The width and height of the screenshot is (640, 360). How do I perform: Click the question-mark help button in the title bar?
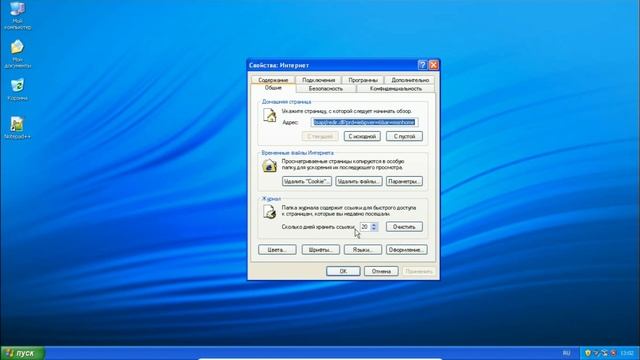[x=422, y=65]
